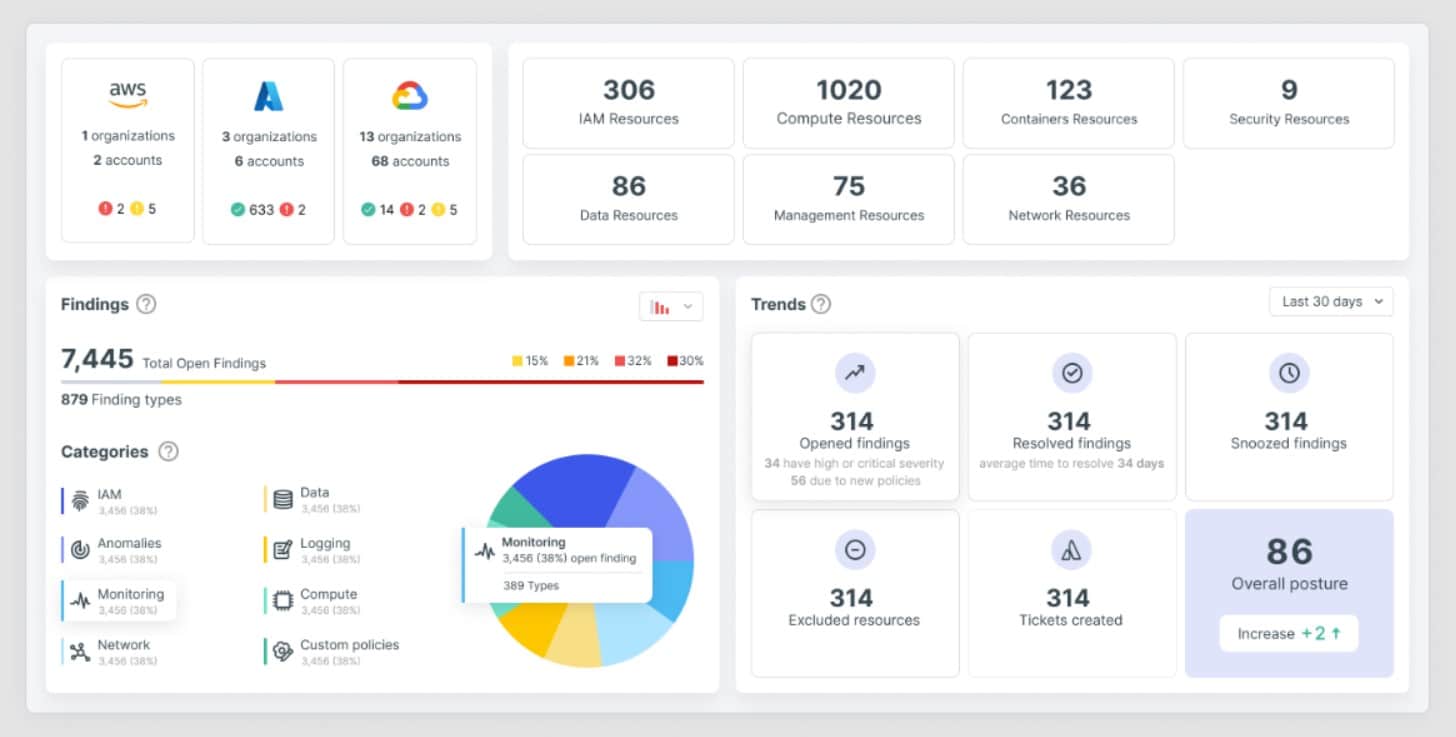Open the AWS cloud provider card logo
The height and width of the screenshot is (737, 1456).
tap(128, 94)
